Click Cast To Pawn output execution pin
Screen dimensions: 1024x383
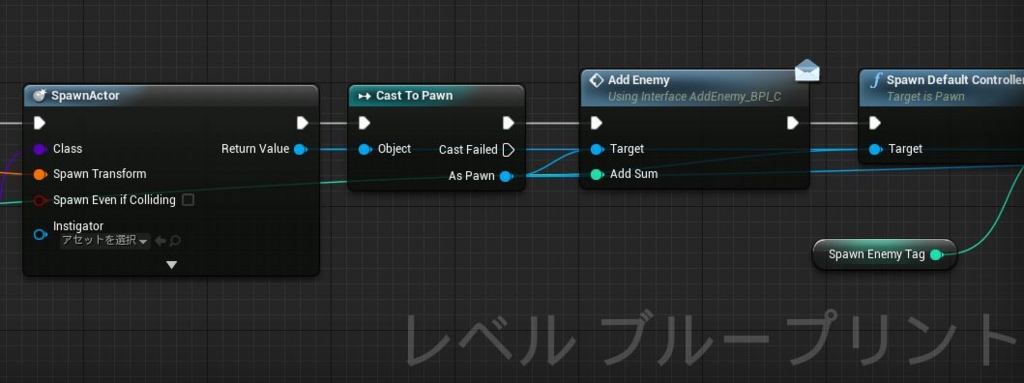508,123
